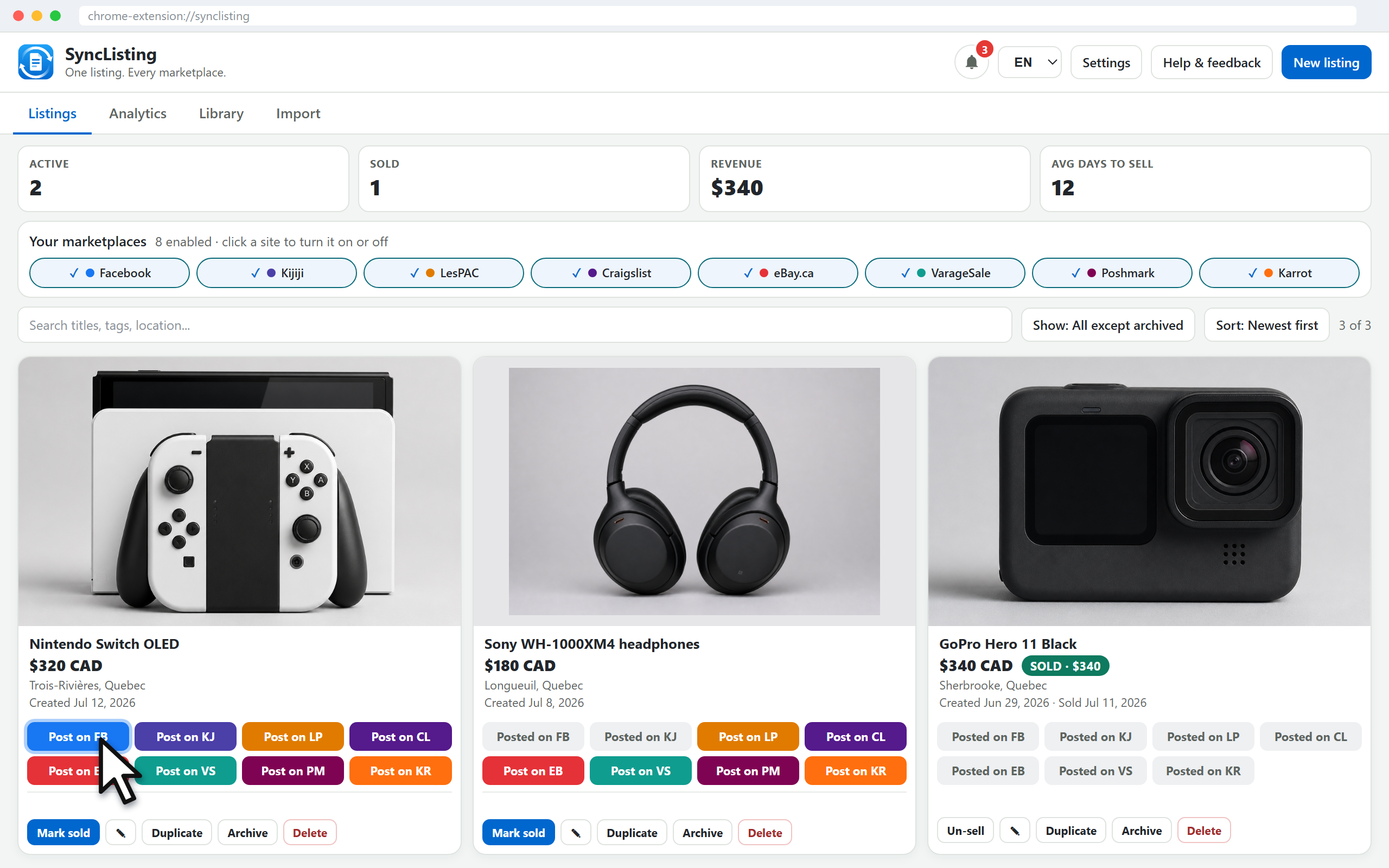Click the SyncListing logo icon
The height and width of the screenshot is (868, 1389).
point(36,62)
